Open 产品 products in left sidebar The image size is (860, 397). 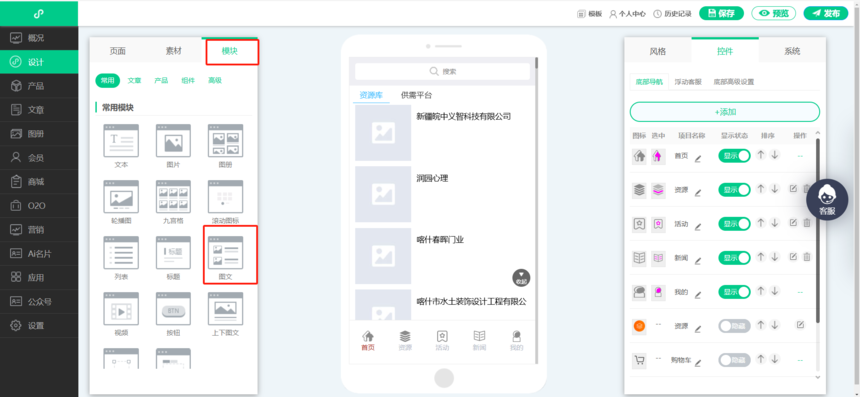click(x=39, y=86)
